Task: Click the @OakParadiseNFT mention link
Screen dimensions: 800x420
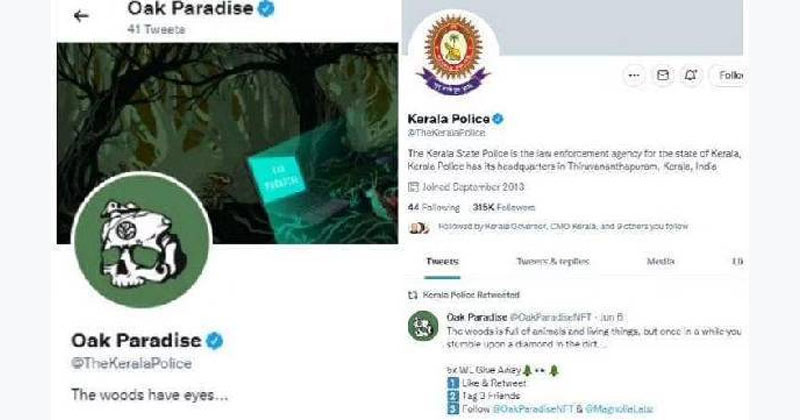Action: 533,409
